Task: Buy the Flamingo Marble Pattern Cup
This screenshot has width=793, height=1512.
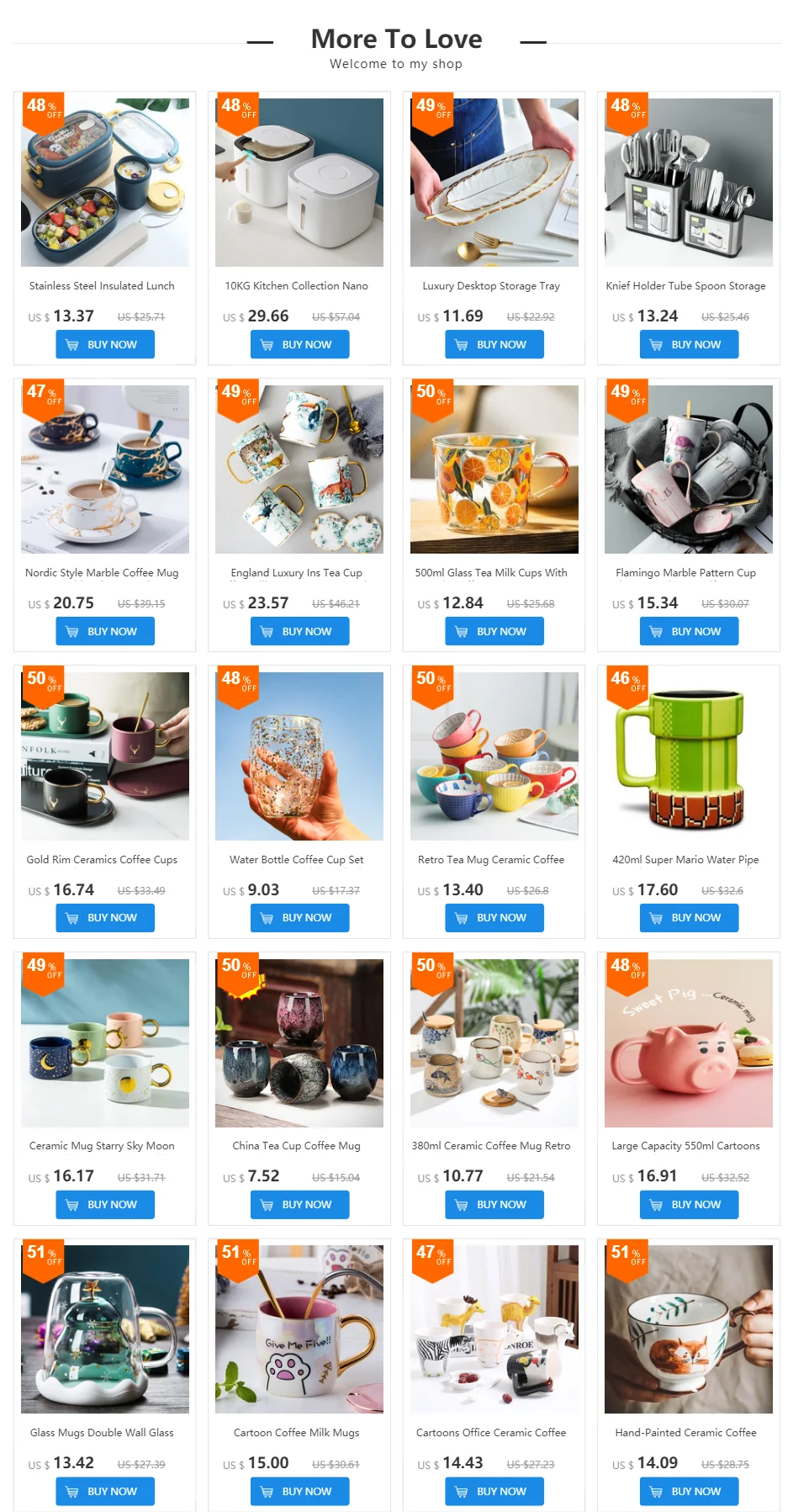Action: coord(689,631)
